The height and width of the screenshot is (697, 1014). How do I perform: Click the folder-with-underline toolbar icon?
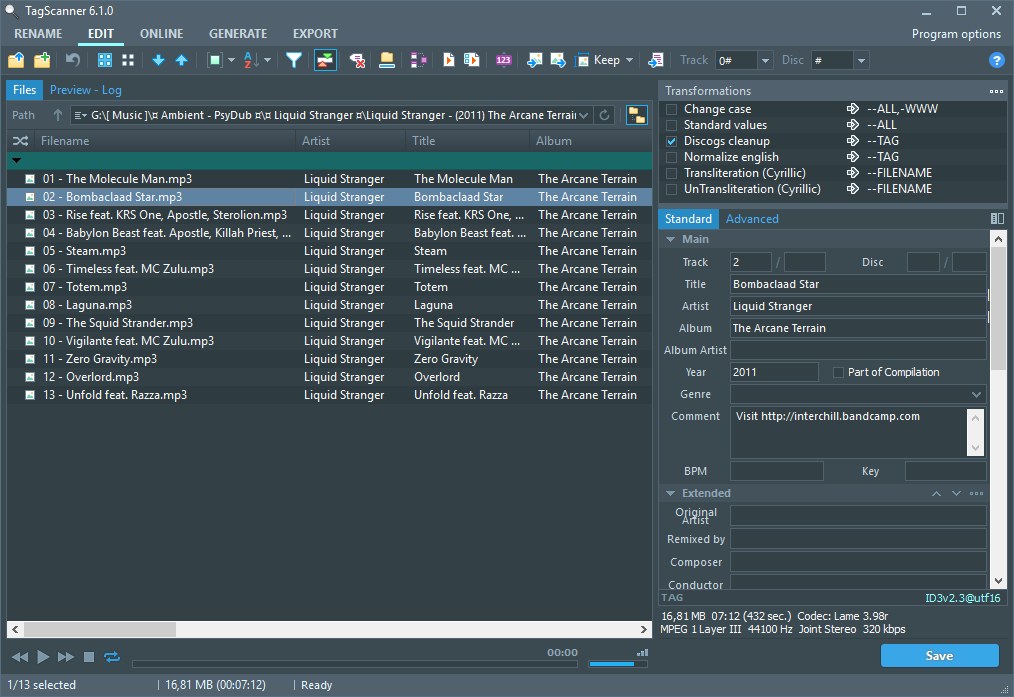coord(387,60)
